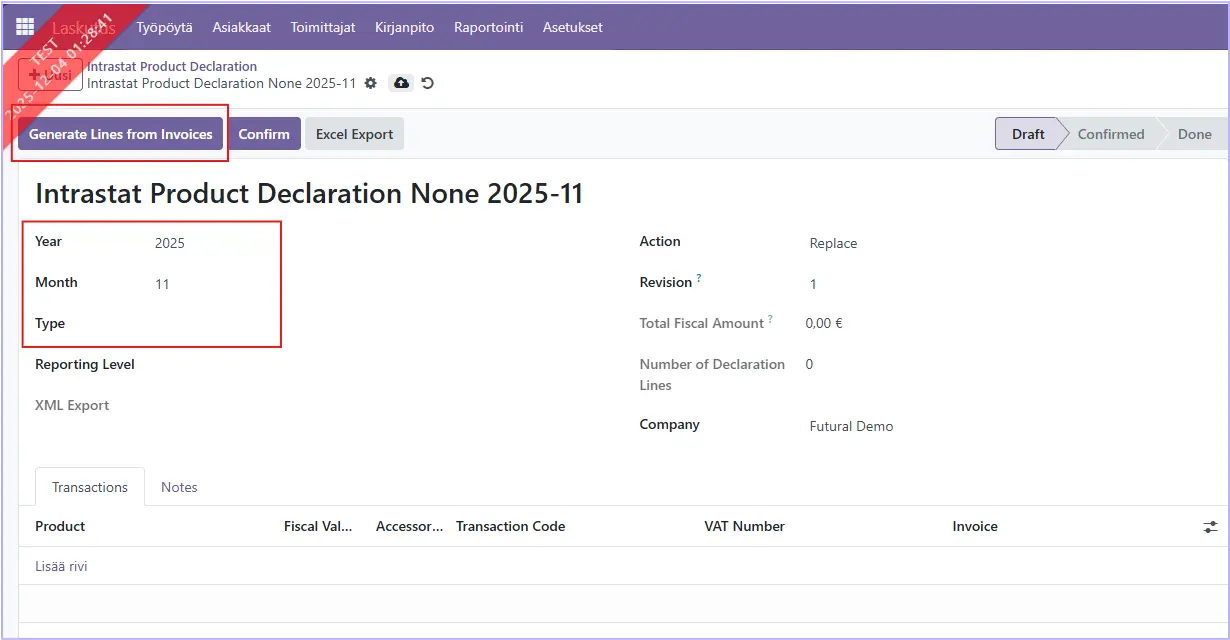The width and height of the screenshot is (1230, 640).
Task: Click the discard changes undo icon
Action: pos(428,83)
